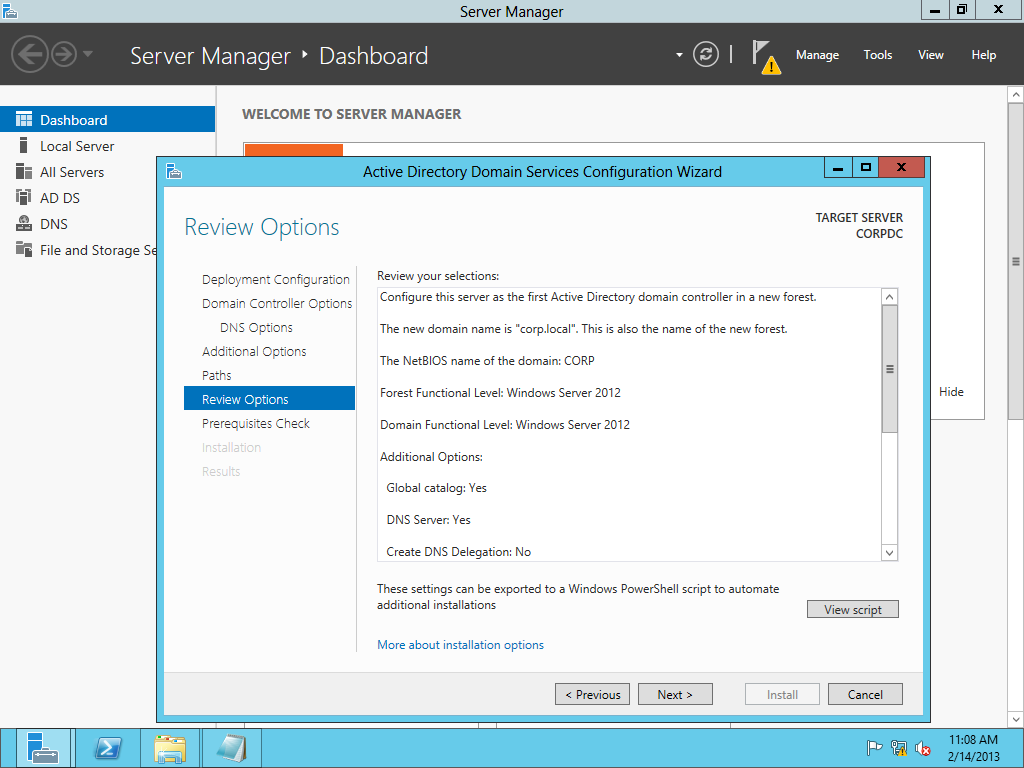This screenshot has height=768, width=1024.
Task: Click the refresh icon in header
Action: [x=706, y=54]
